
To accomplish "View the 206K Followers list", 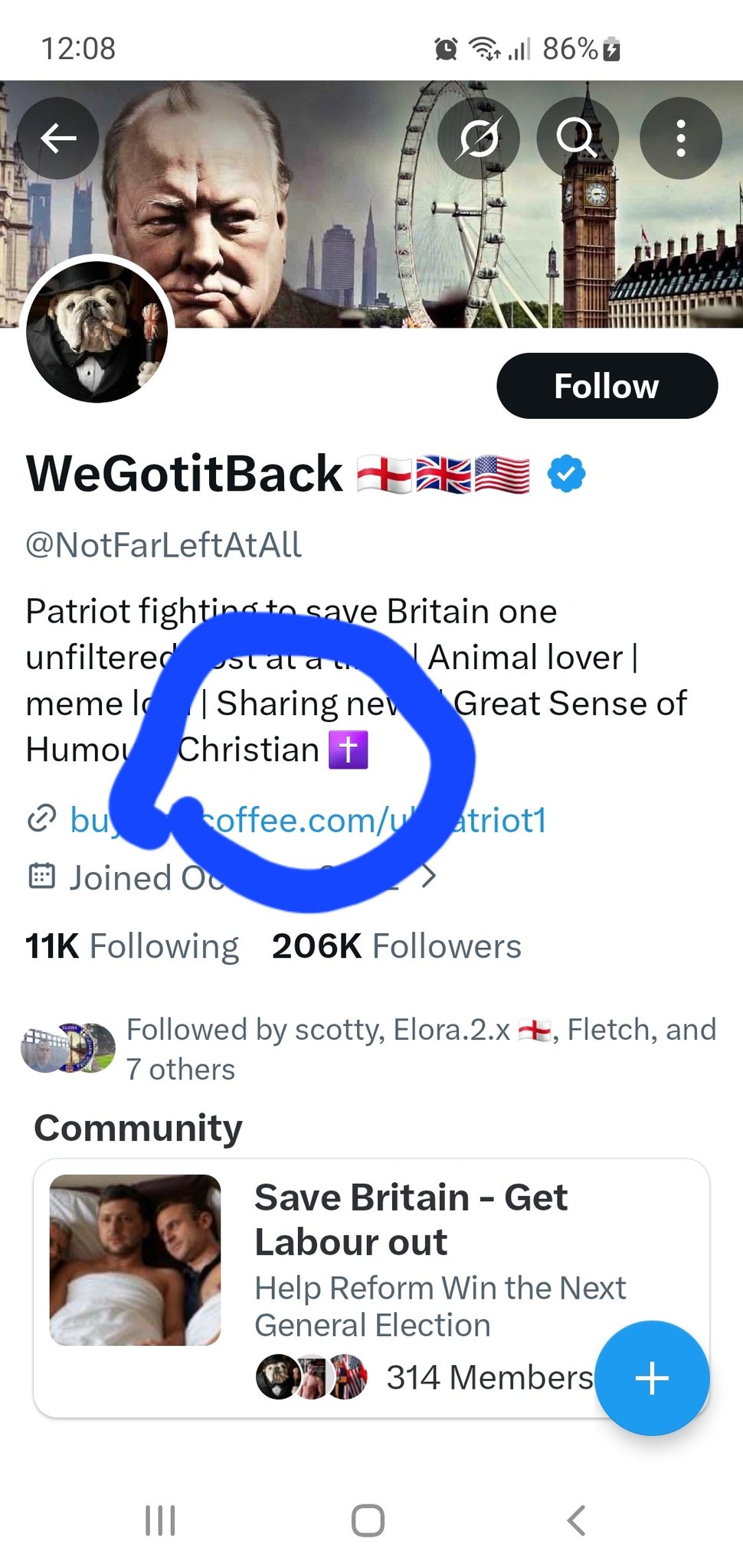I will pyautogui.click(x=396, y=946).
